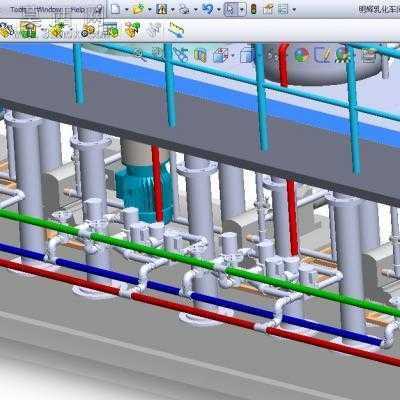
Task: Expand the Mate icon dropdown arrow
Action: click(71, 30)
